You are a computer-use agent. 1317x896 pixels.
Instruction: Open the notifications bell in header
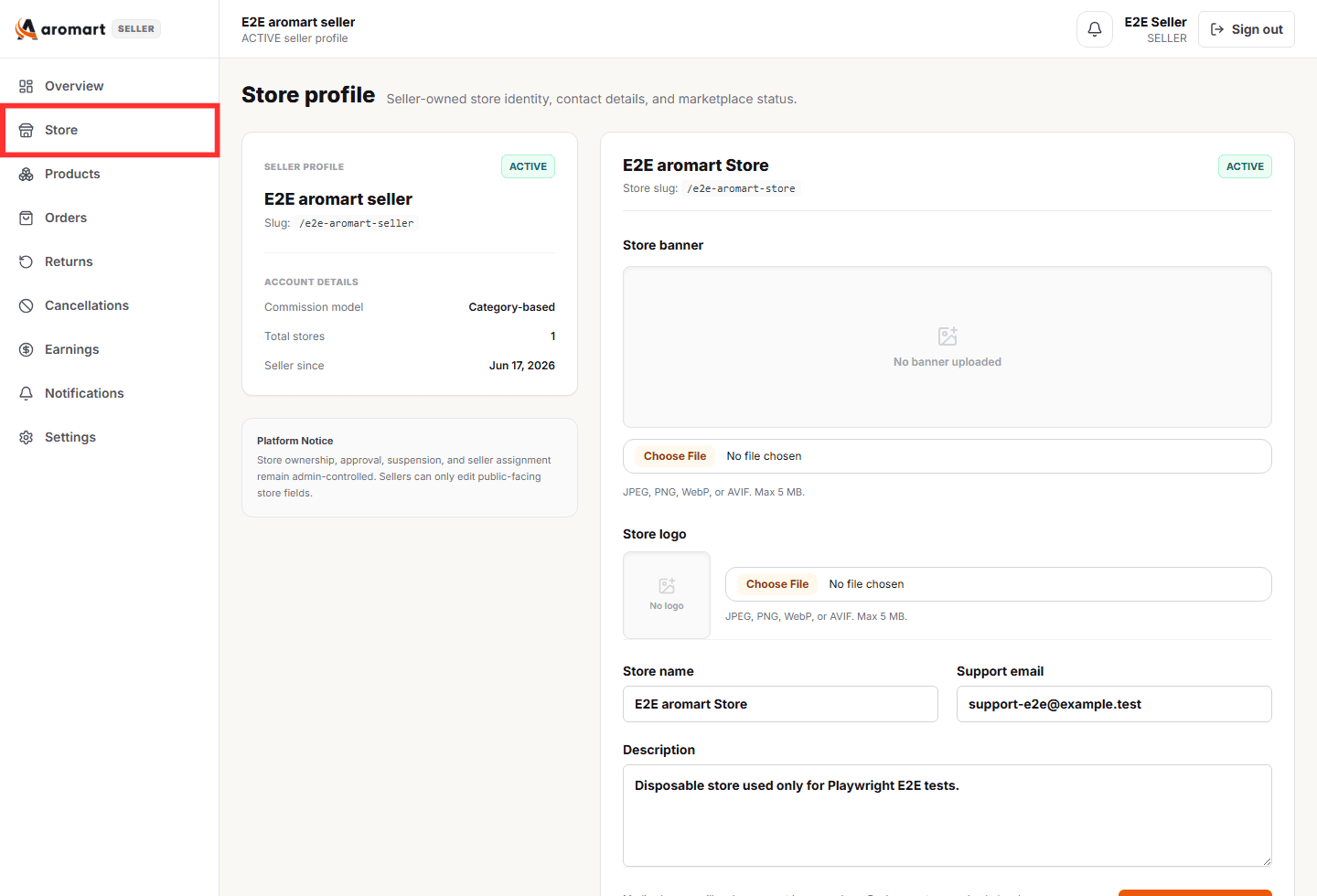coord(1095,29)
